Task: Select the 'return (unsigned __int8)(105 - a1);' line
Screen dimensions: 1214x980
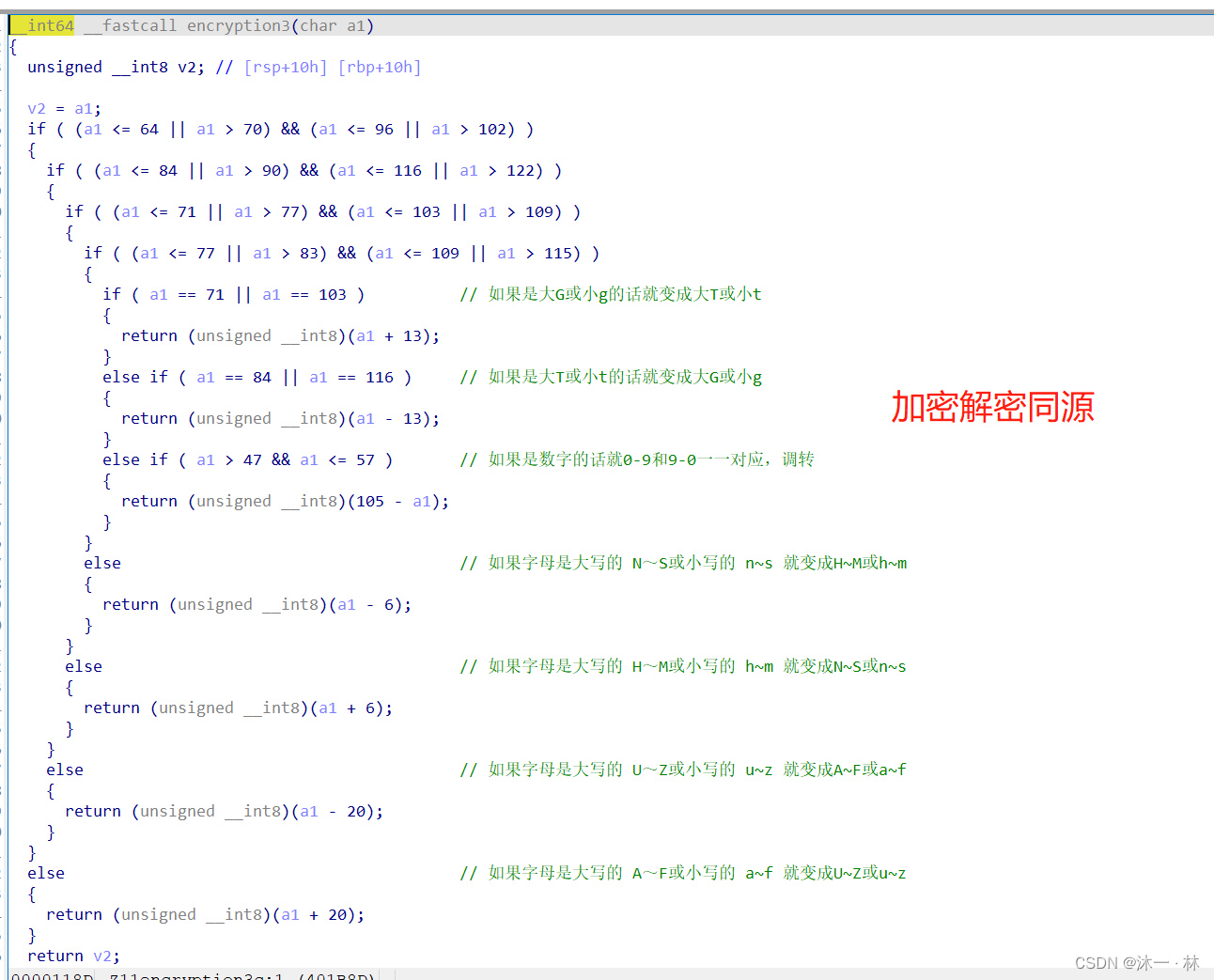Action: 285,501
